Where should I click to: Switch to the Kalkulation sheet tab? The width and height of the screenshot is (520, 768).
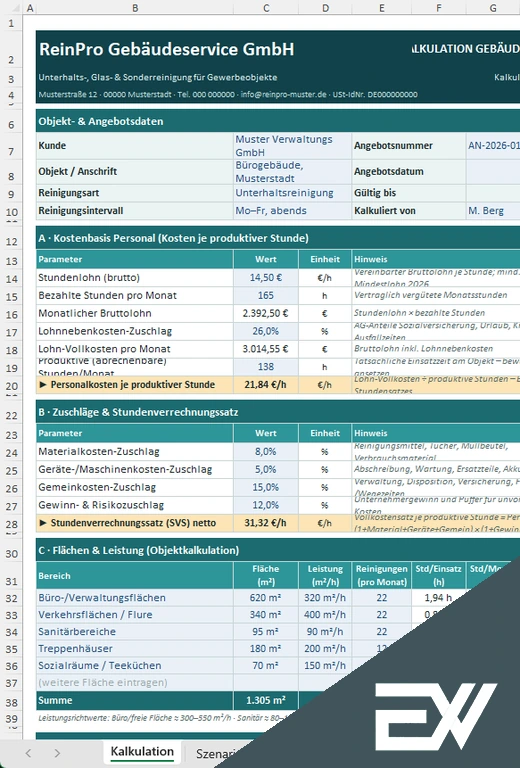(142, 752)
